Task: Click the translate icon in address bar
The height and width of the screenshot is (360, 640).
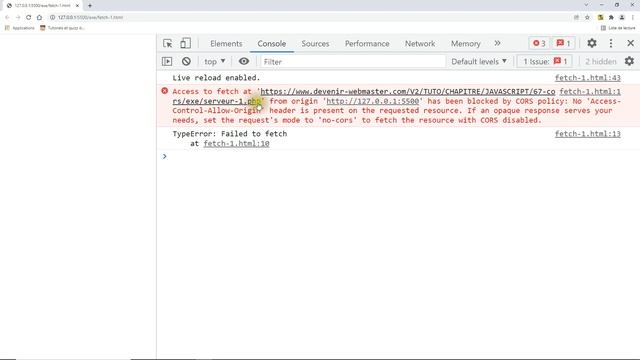Action: (x=576, y=17)
